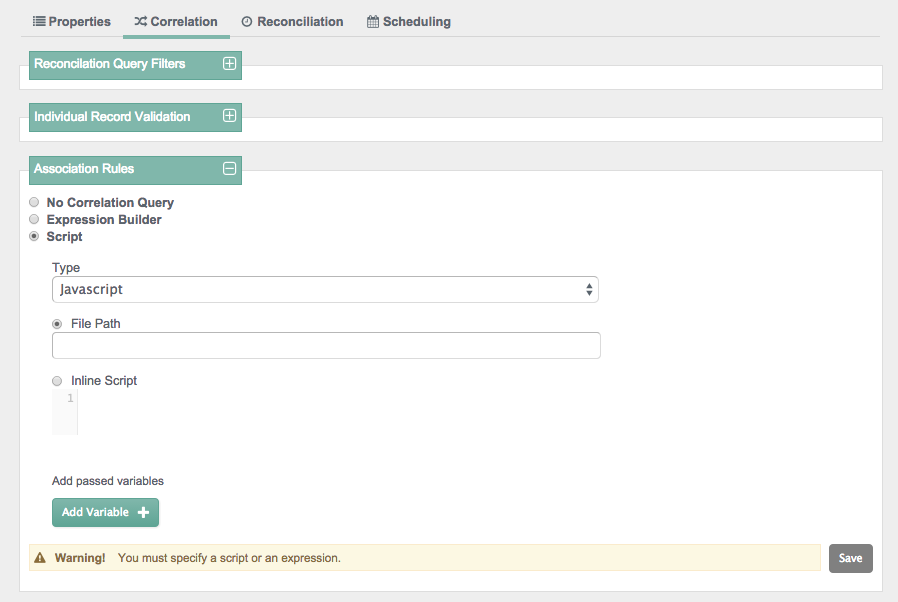Select the Expression Builder radio button
The image size is (898, 602).
pos(34,219)
